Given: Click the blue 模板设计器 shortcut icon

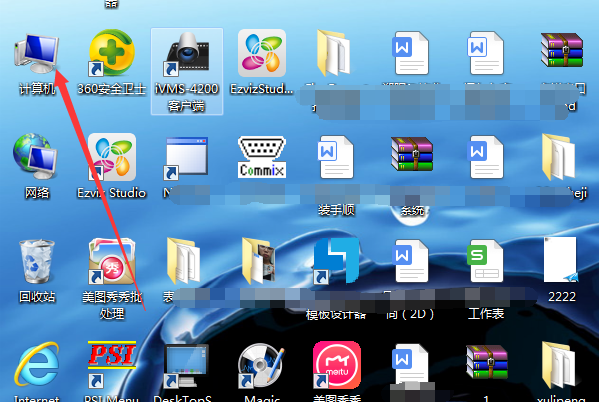Looking at the screenshot, I should point(336,261).
